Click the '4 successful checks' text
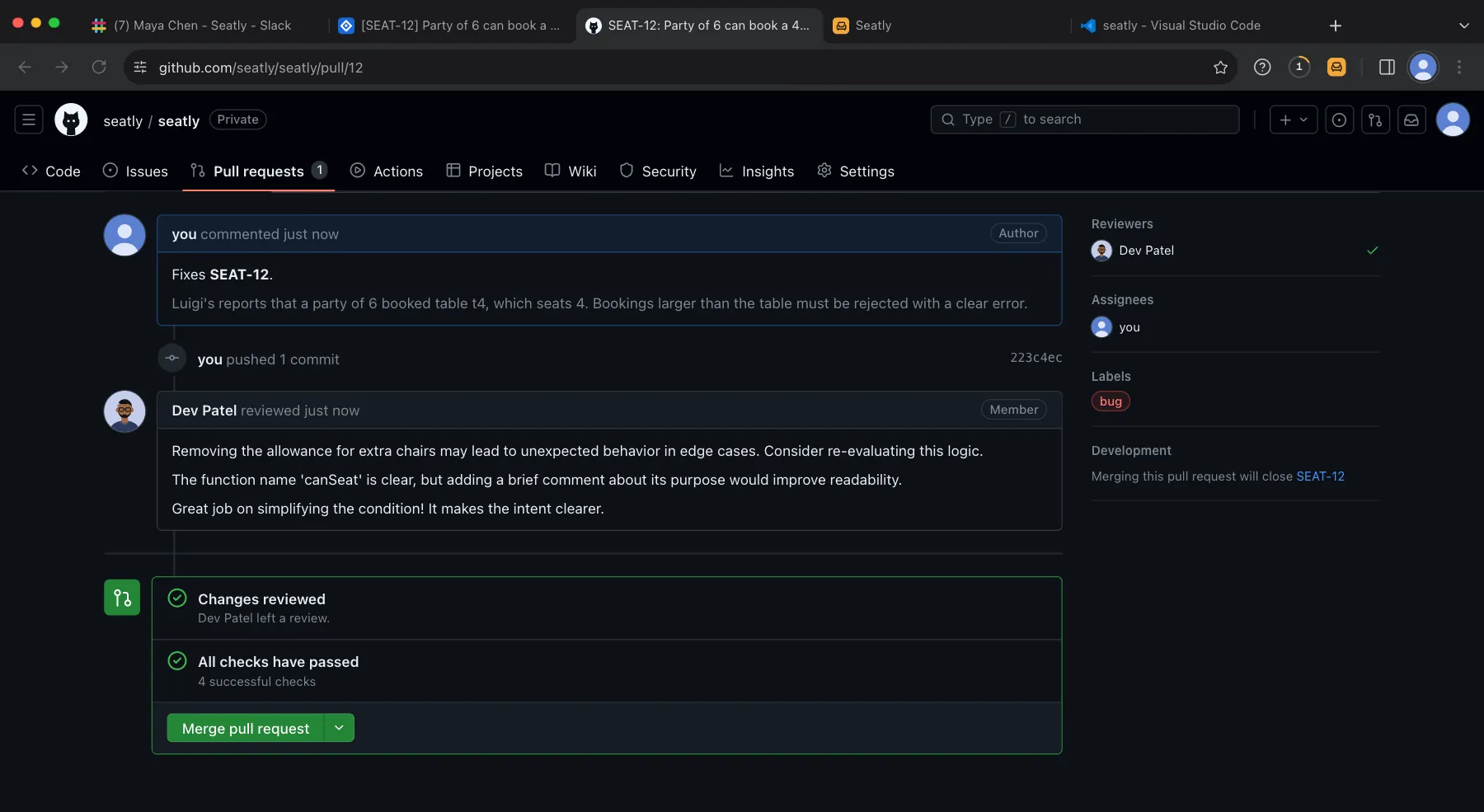The height and width of the screenshot is (812, 1484). click(256, 682)
